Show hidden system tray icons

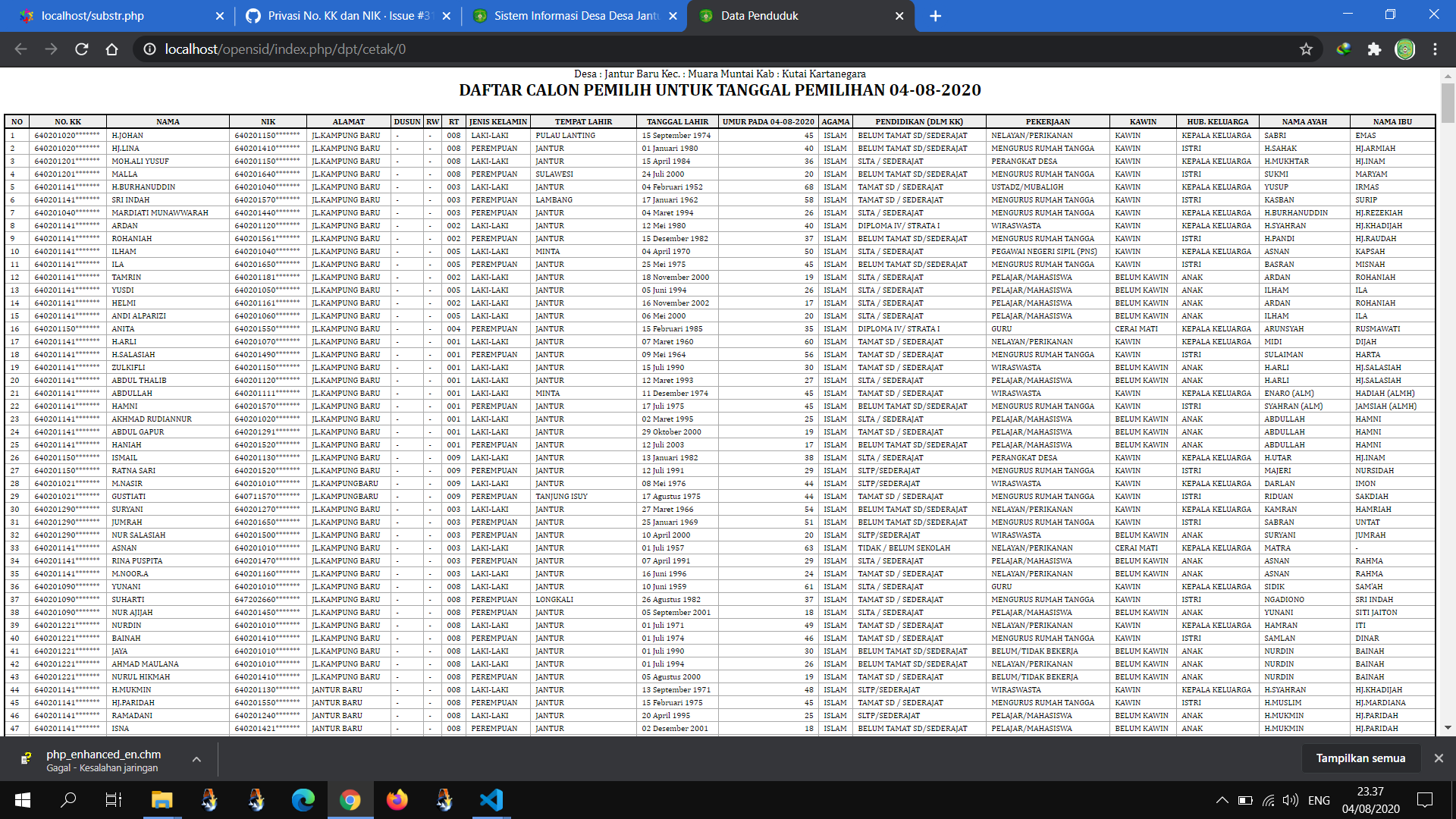(x=1222, y=800)
